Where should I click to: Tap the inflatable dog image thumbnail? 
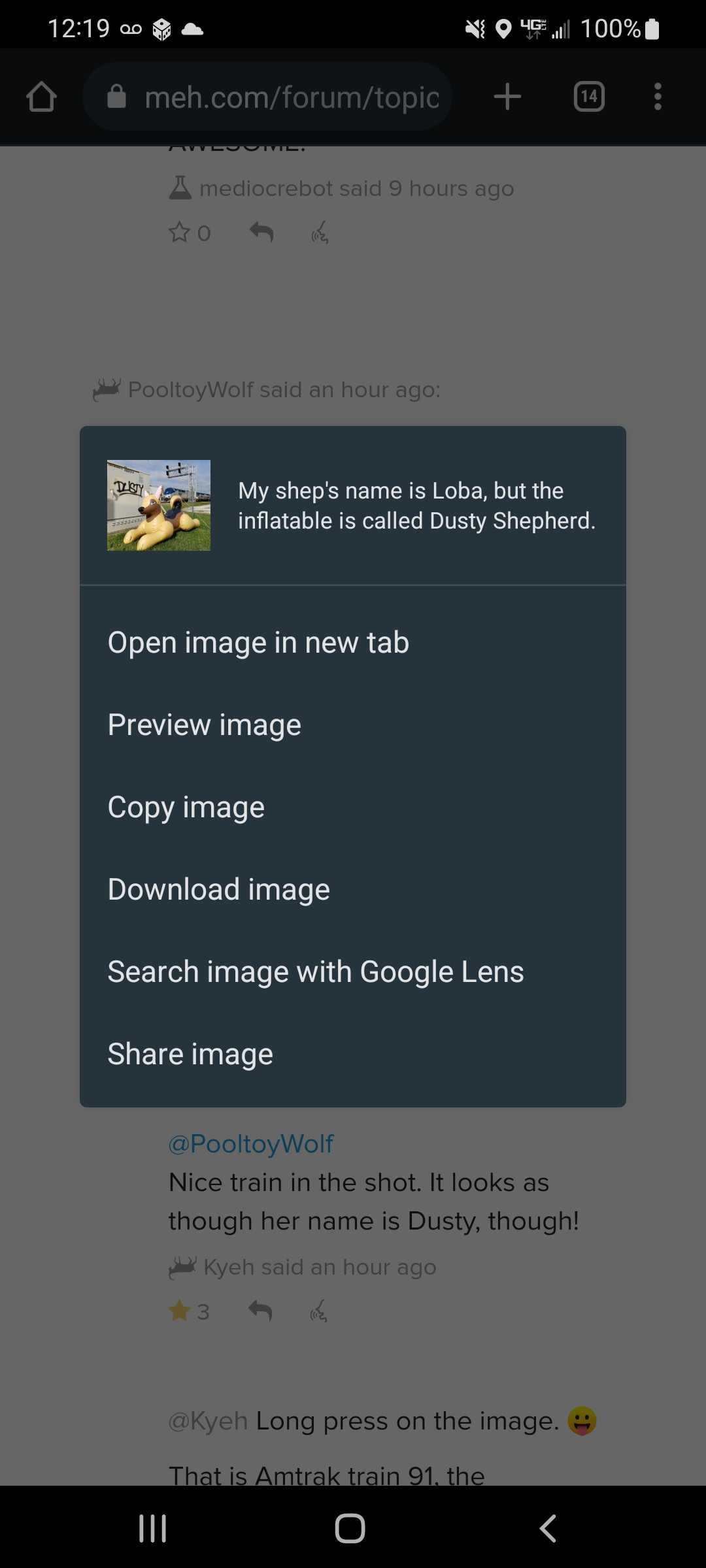(x=159, y=505)
